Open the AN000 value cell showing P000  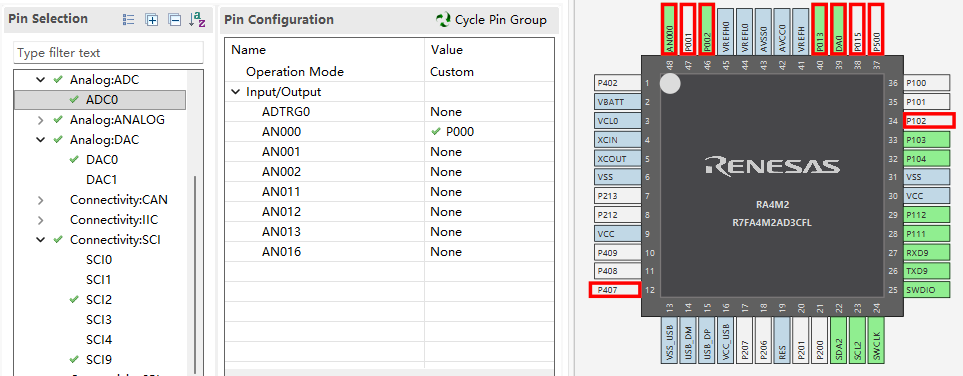point(489,131)
